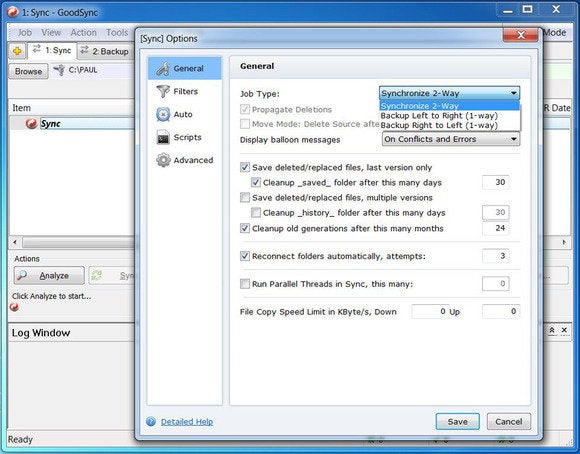Click the Filters funnel icon

(x=163, y=91)
